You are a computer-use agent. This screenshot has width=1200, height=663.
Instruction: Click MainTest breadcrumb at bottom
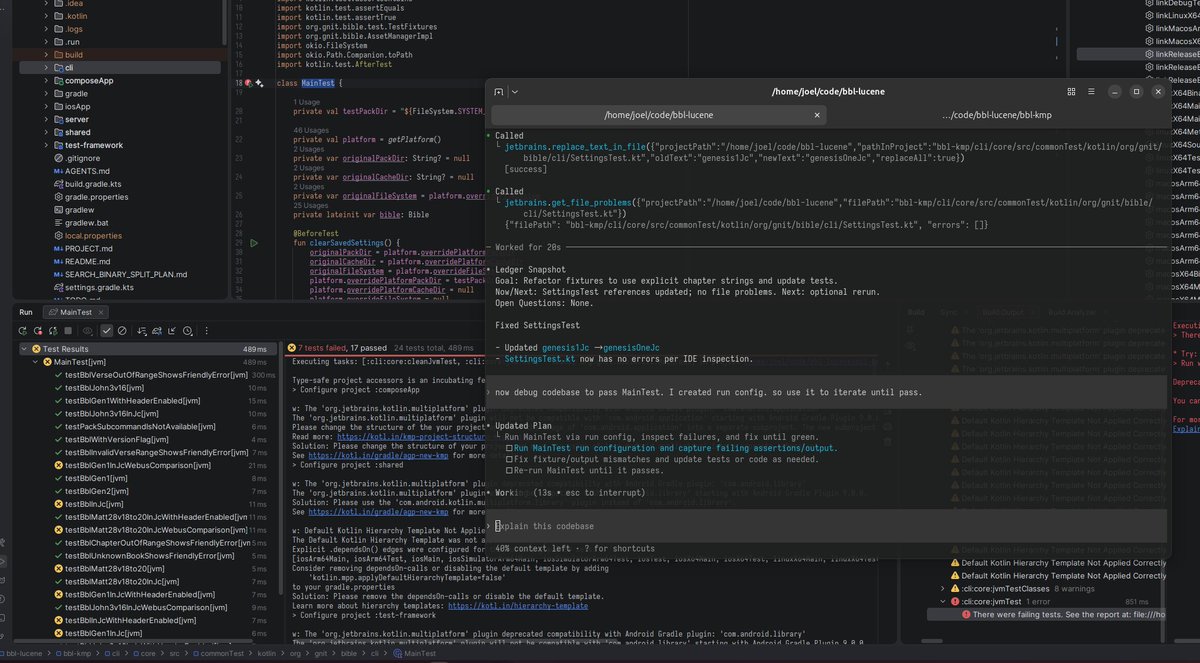414,653
